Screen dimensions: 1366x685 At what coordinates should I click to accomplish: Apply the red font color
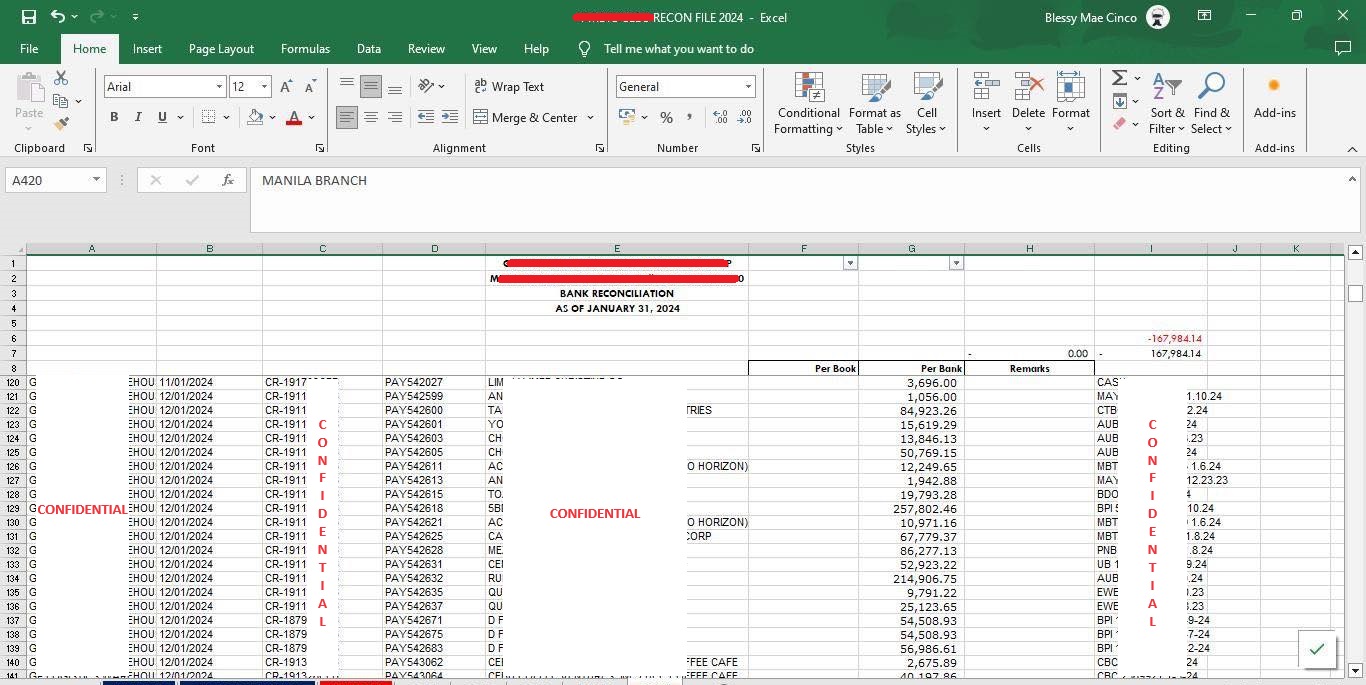pyautogui.click(x=294, y=117)
